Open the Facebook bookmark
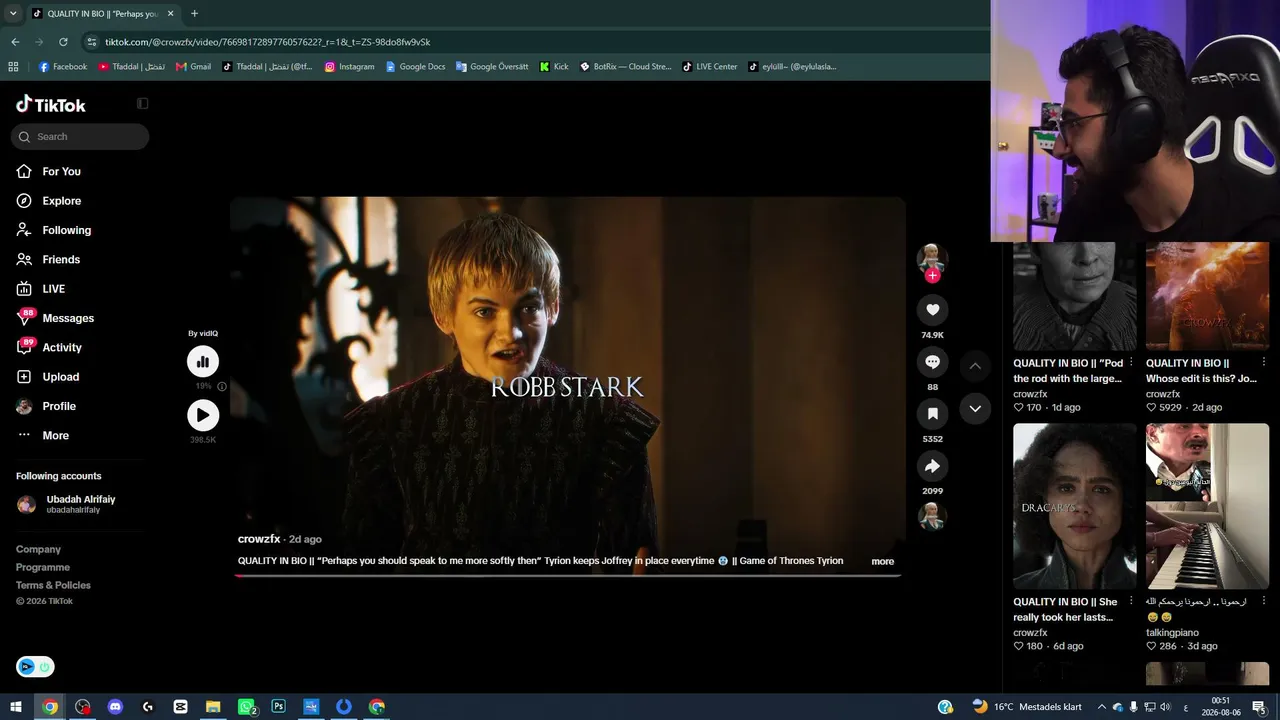Viewport: 1280px width, 720px height. coord(63,67)
